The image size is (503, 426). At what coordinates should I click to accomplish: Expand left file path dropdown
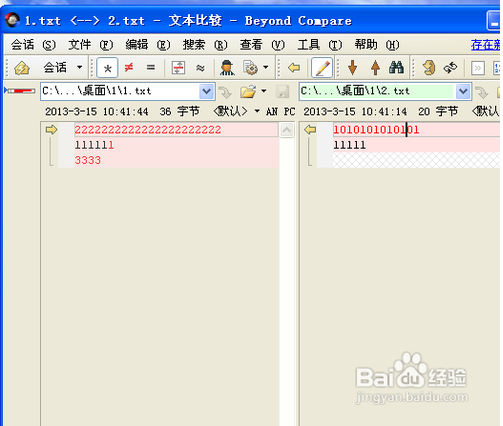(206, 91)
